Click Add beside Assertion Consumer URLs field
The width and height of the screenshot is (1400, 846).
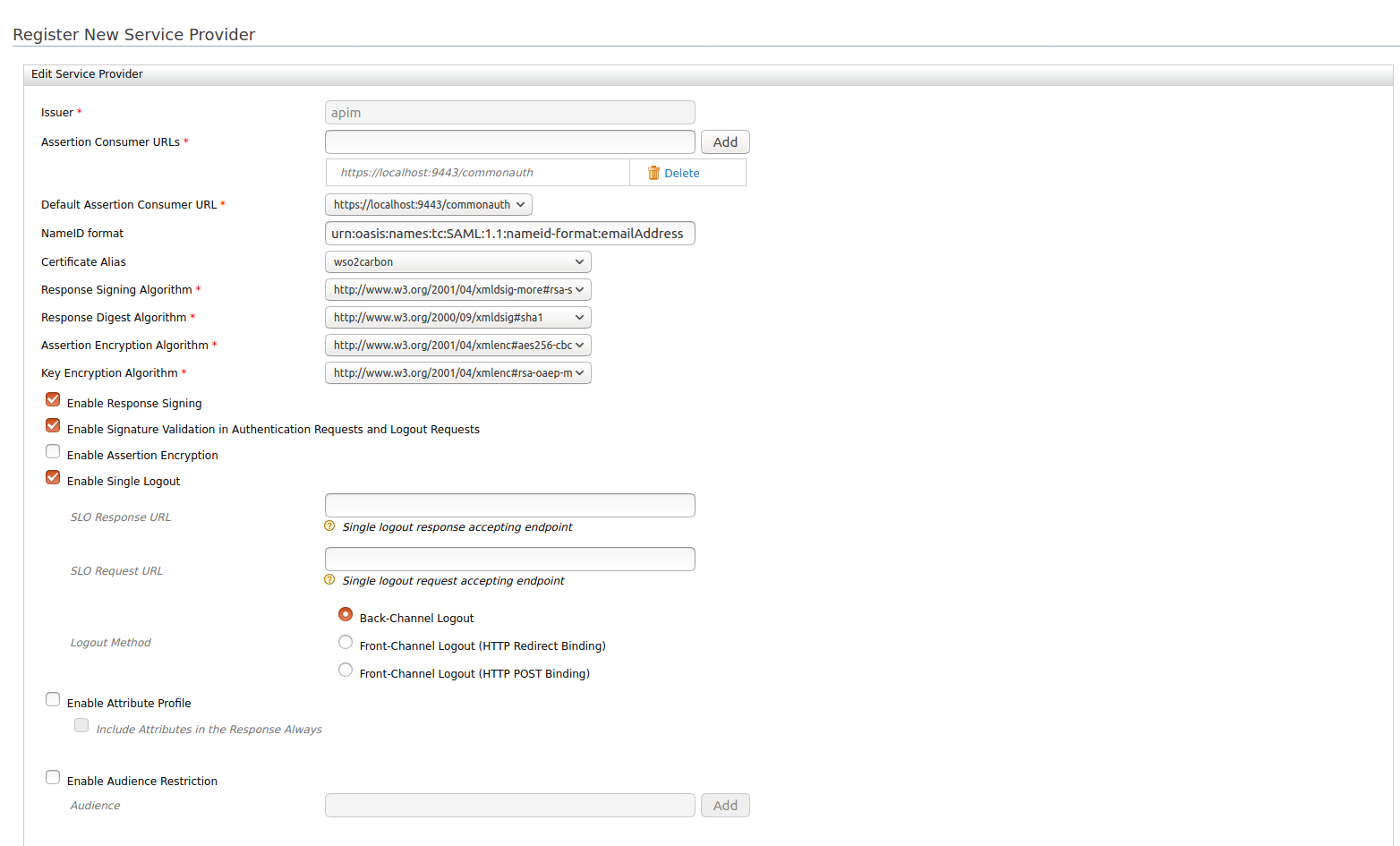[x=725, y=141]
